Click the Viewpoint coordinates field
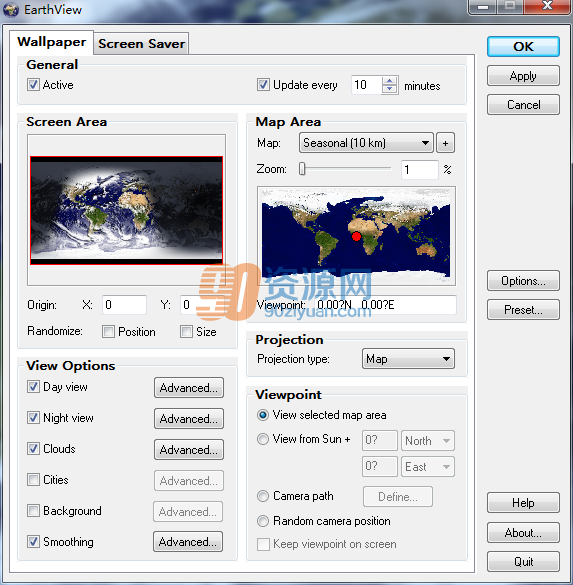The height and width of the screenshot is (585, 573). pyautogui.click(x=386, y=305)
